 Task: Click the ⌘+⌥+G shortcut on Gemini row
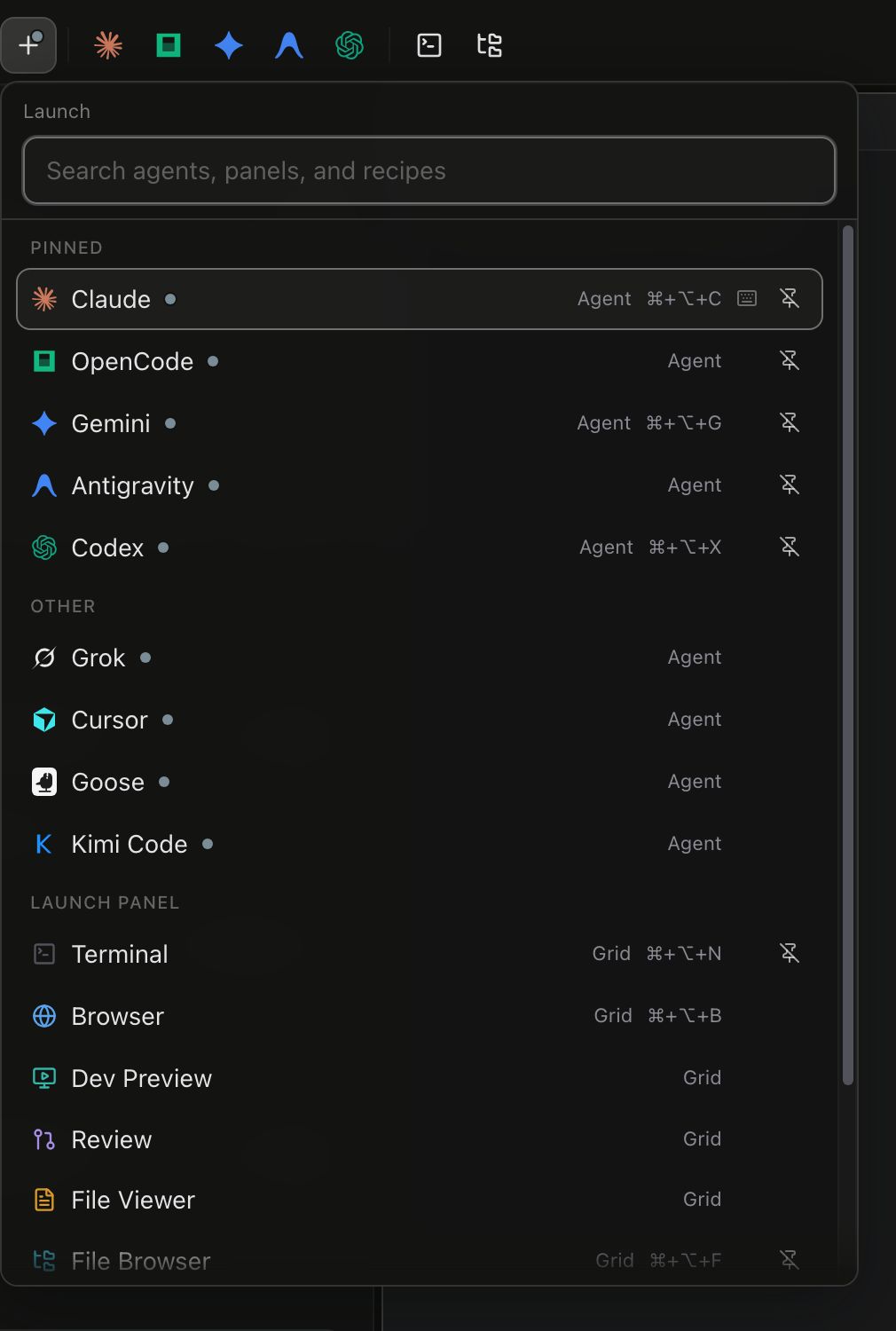point(683,423)
